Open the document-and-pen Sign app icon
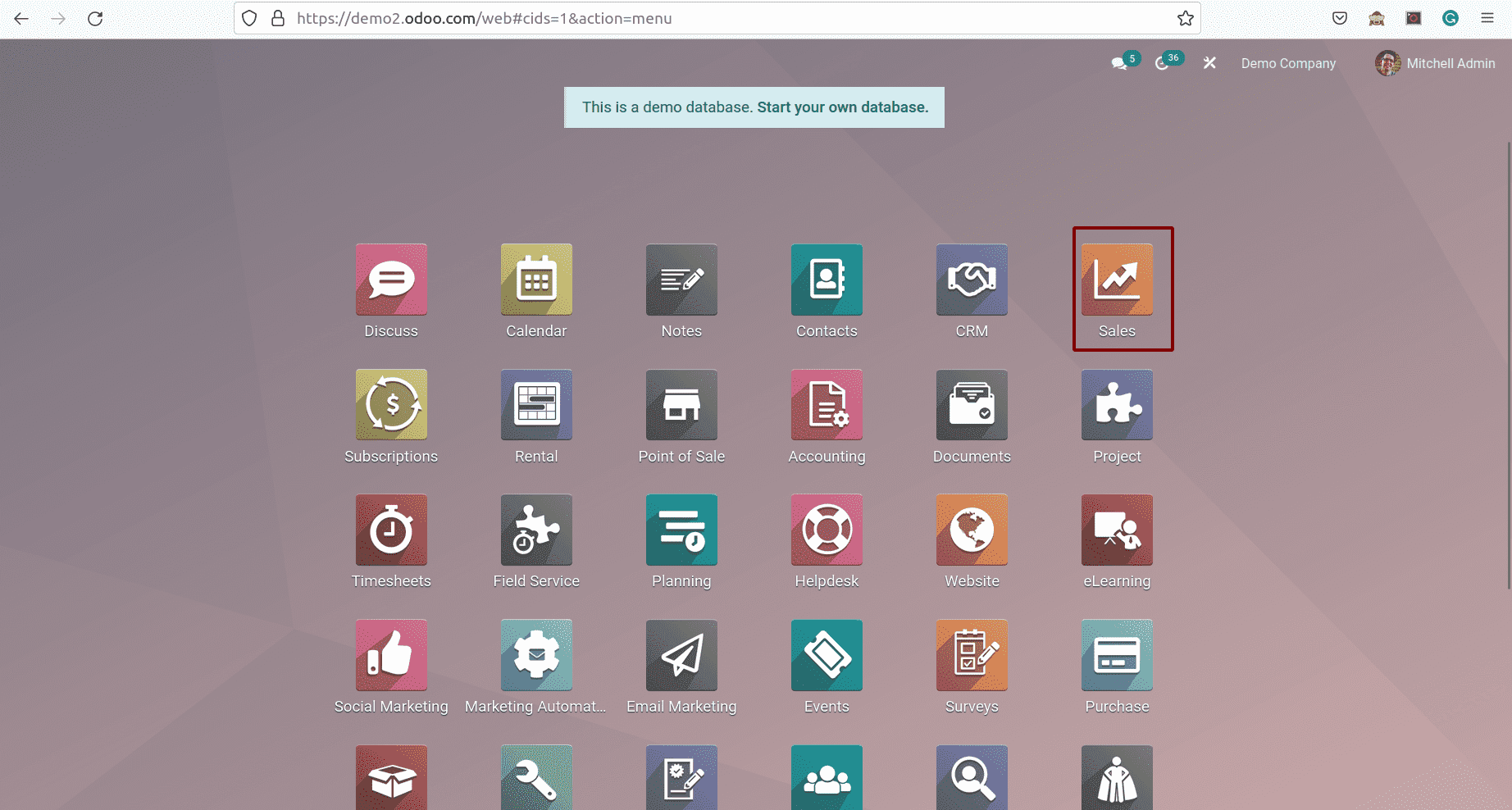 point(681,777)
